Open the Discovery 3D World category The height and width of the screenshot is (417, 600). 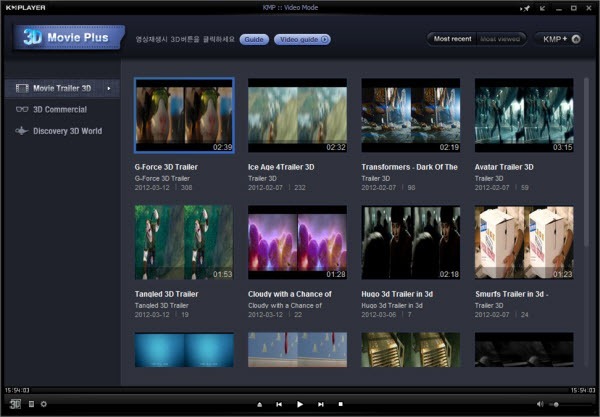point(67,130)
